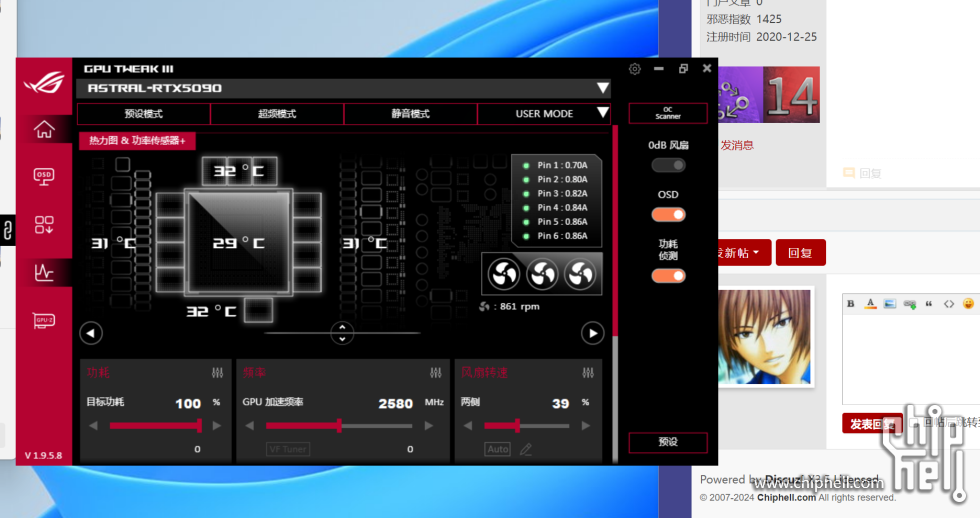
Task: Click forum reply text area
Action: pyautogui.click(x=911, y=359)
